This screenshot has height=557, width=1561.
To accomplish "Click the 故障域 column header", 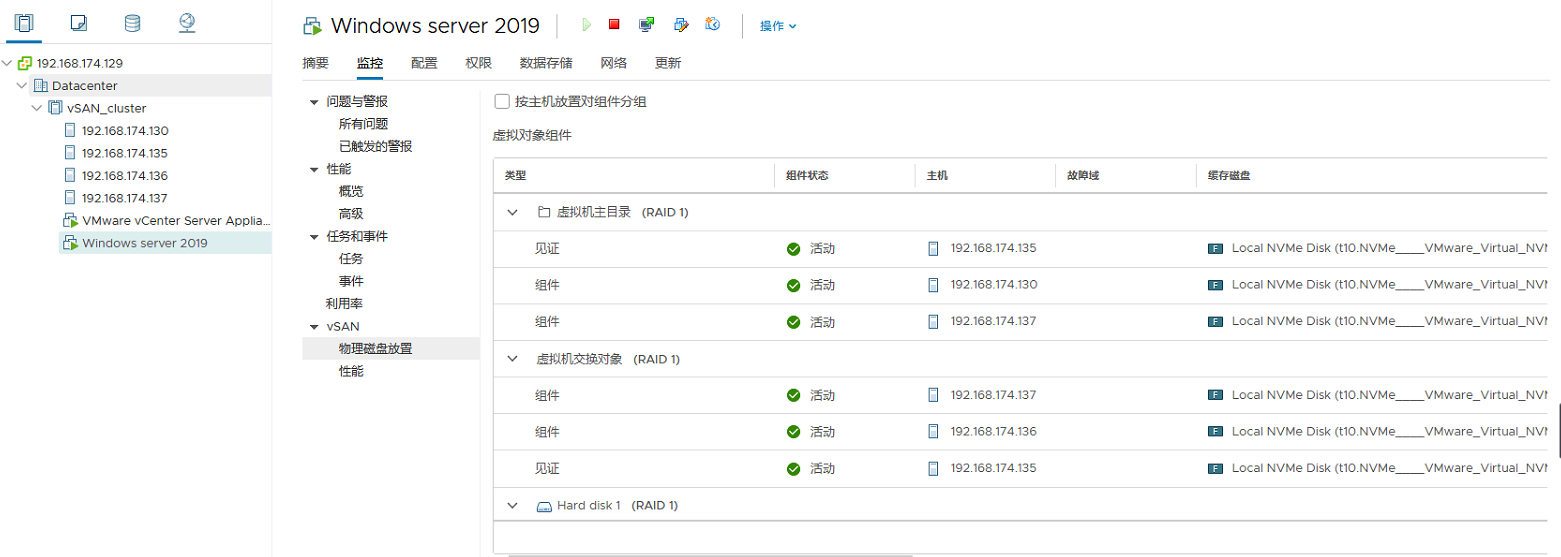I will click(1083, 175).
